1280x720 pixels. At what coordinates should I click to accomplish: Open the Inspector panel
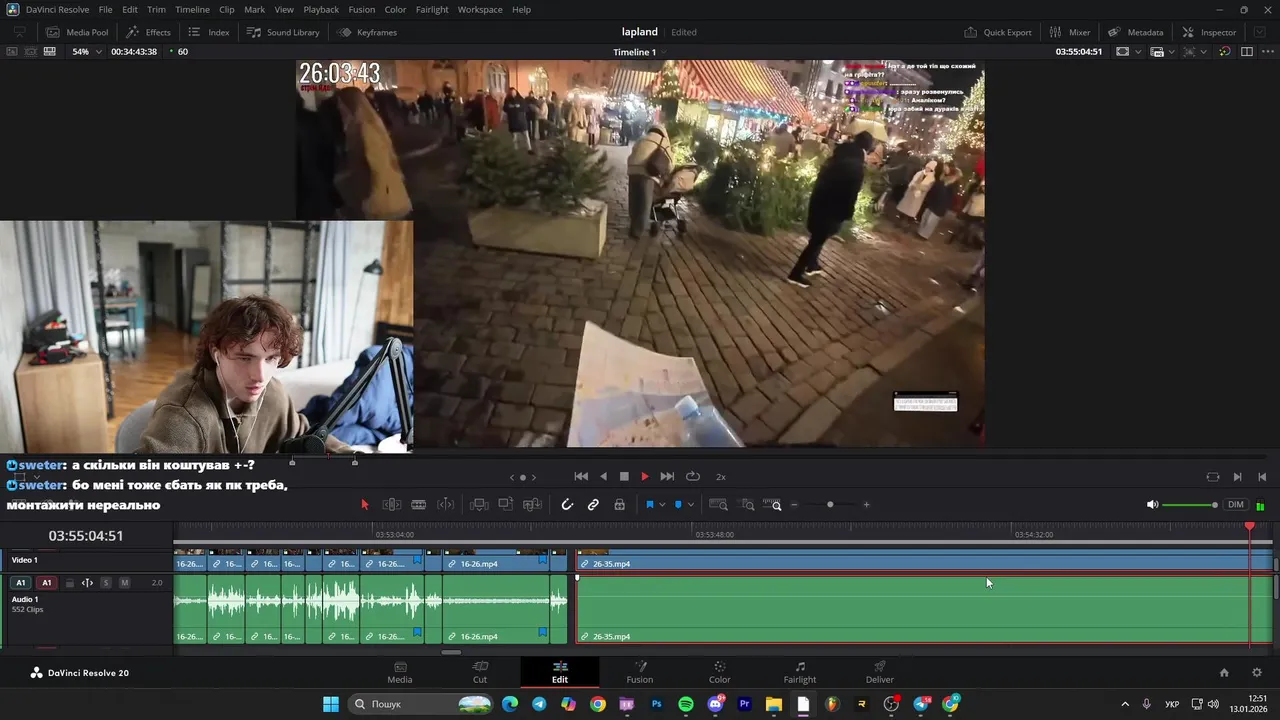pos(1209,32)
